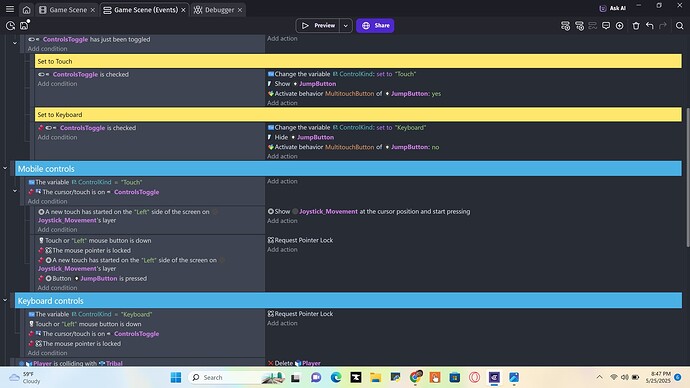Screen dimensions: 690x388
Task: Collapse the Mobile controls group
Action: click(x=5, y=168)
